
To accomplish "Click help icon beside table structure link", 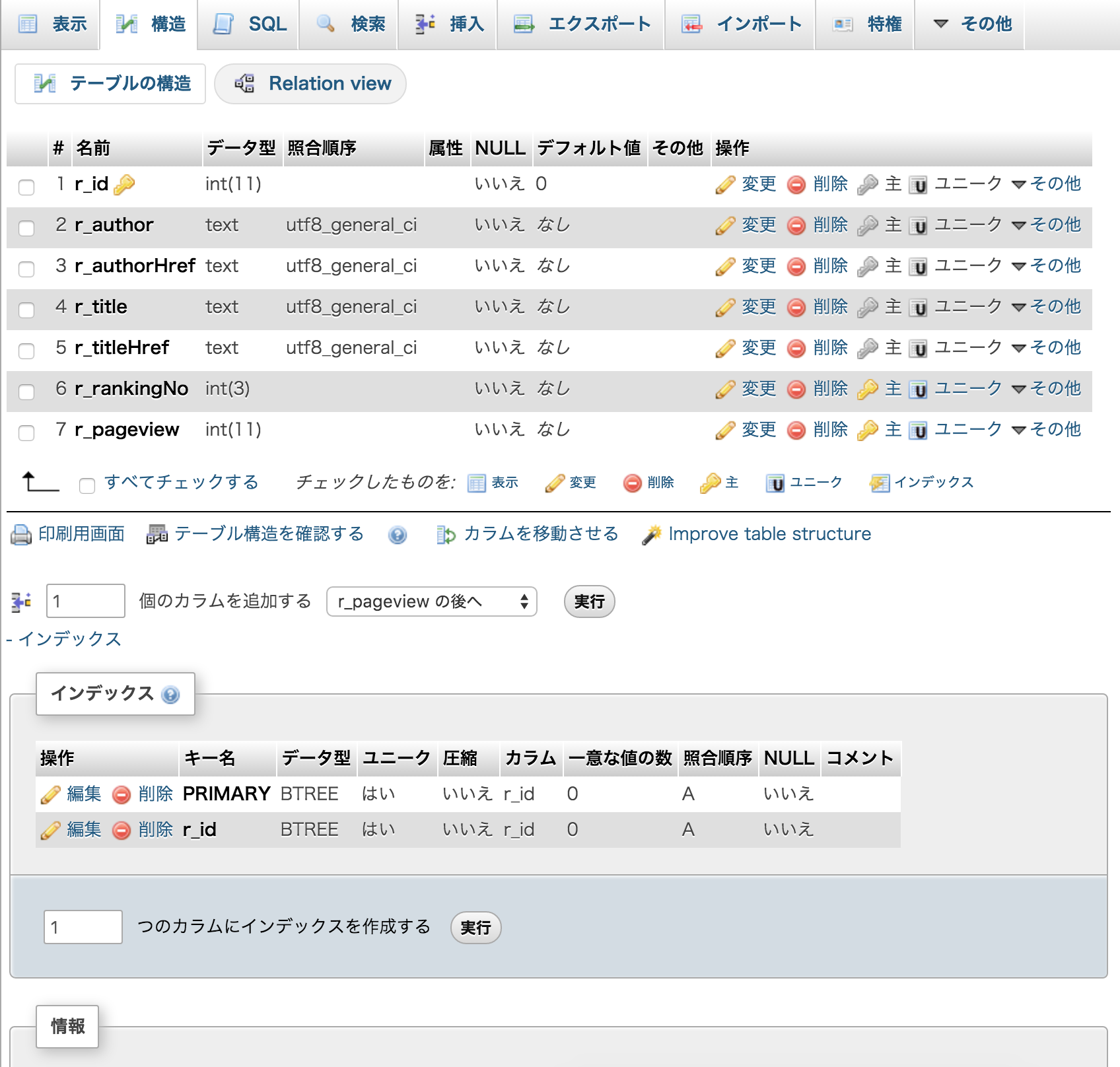I will tap(398, 535).
